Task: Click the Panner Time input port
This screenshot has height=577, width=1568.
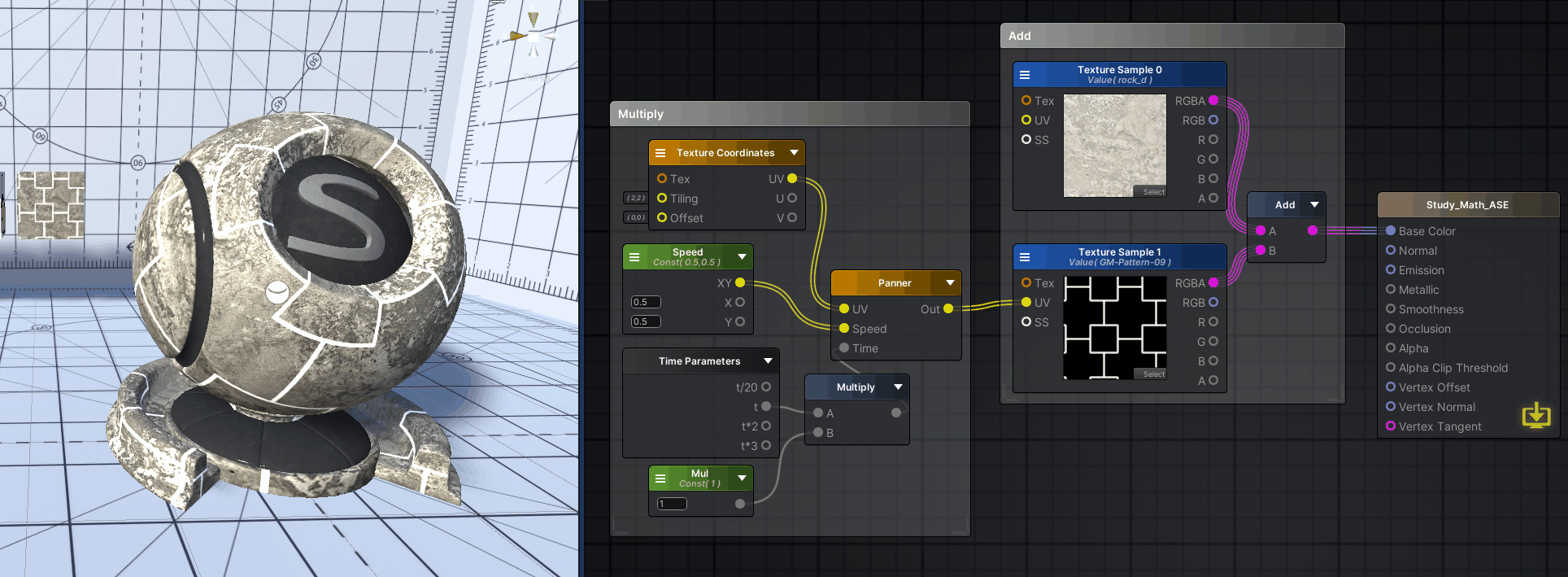Action: (844, 348)
